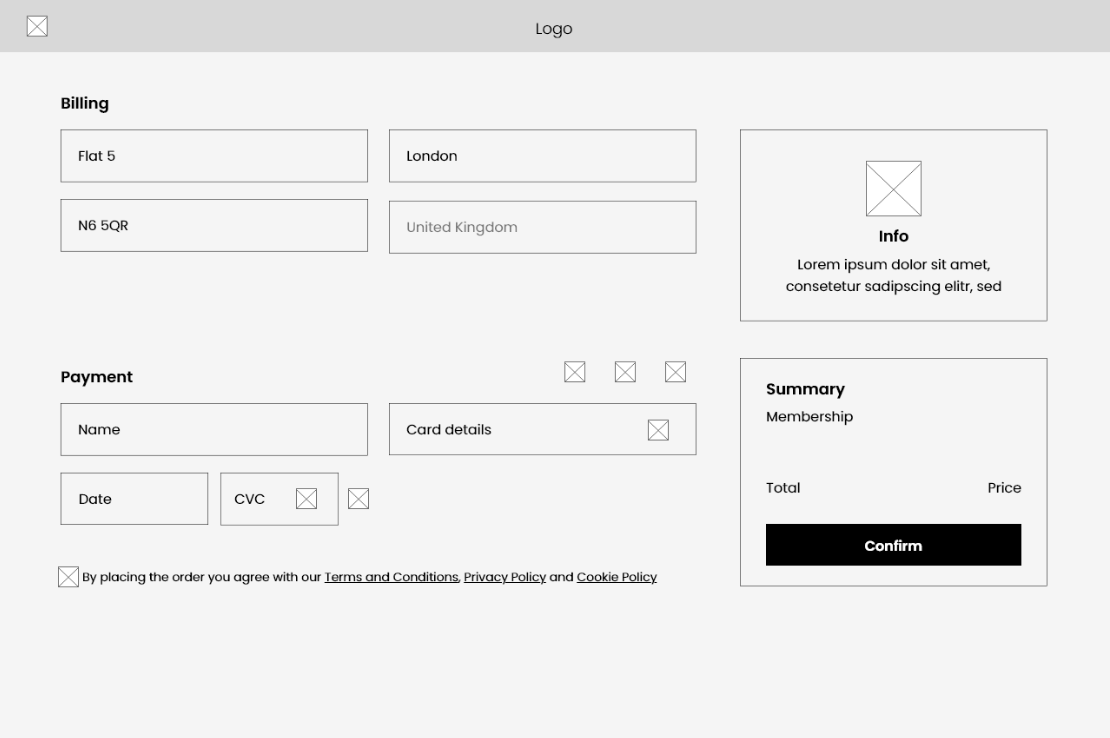The width and height of the screenshot is (1110, 738).
Task: Focus the cardholder Name field
Action: pos(214,430)
